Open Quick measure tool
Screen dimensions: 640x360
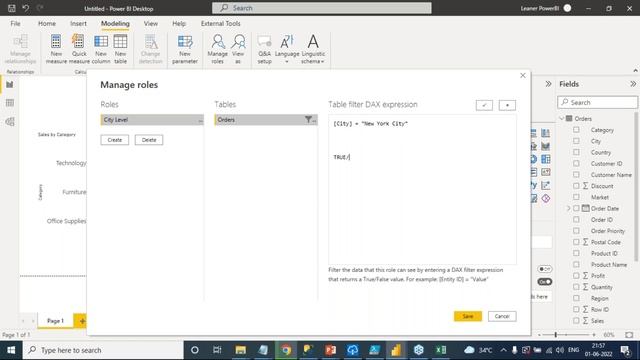coord(79,49)
